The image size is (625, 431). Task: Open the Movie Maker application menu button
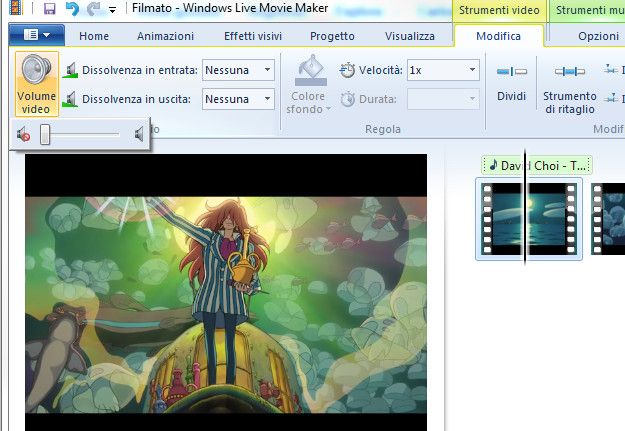(37, 35)
